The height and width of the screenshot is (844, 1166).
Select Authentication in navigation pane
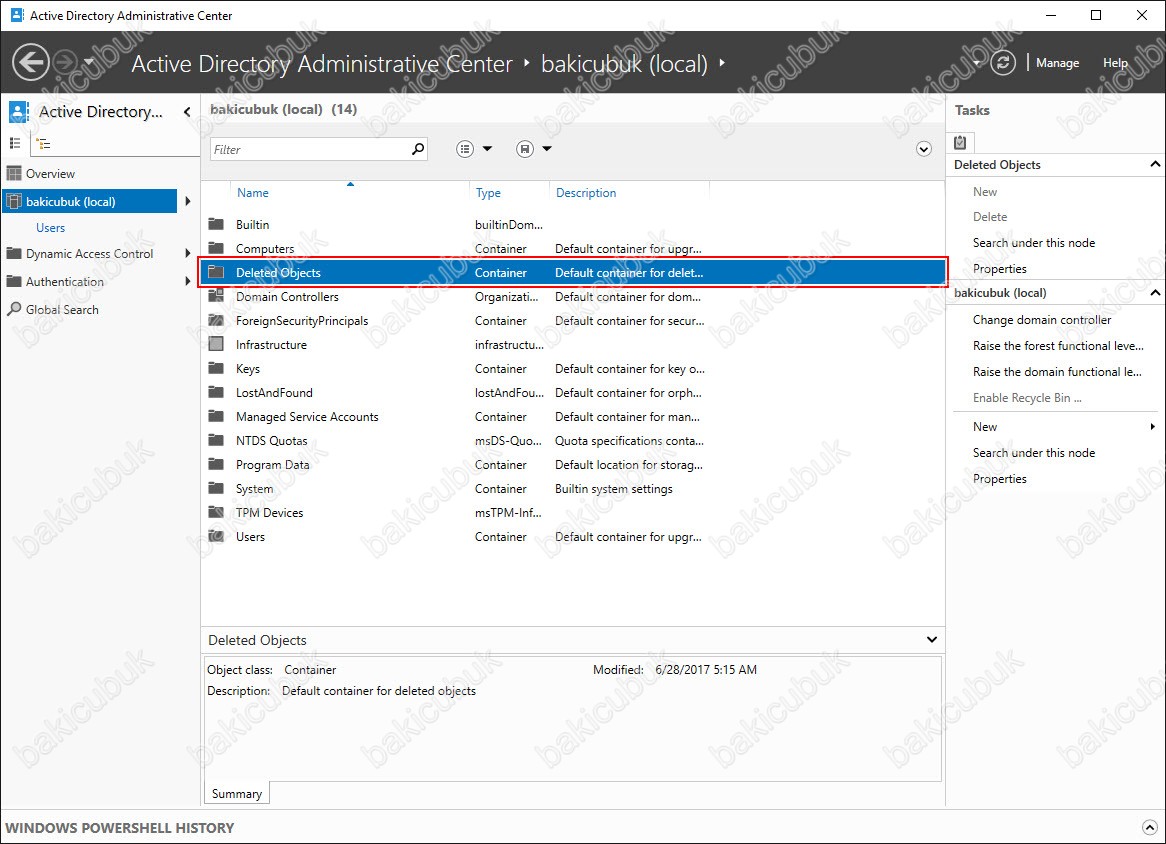click(x=65, y=282)
